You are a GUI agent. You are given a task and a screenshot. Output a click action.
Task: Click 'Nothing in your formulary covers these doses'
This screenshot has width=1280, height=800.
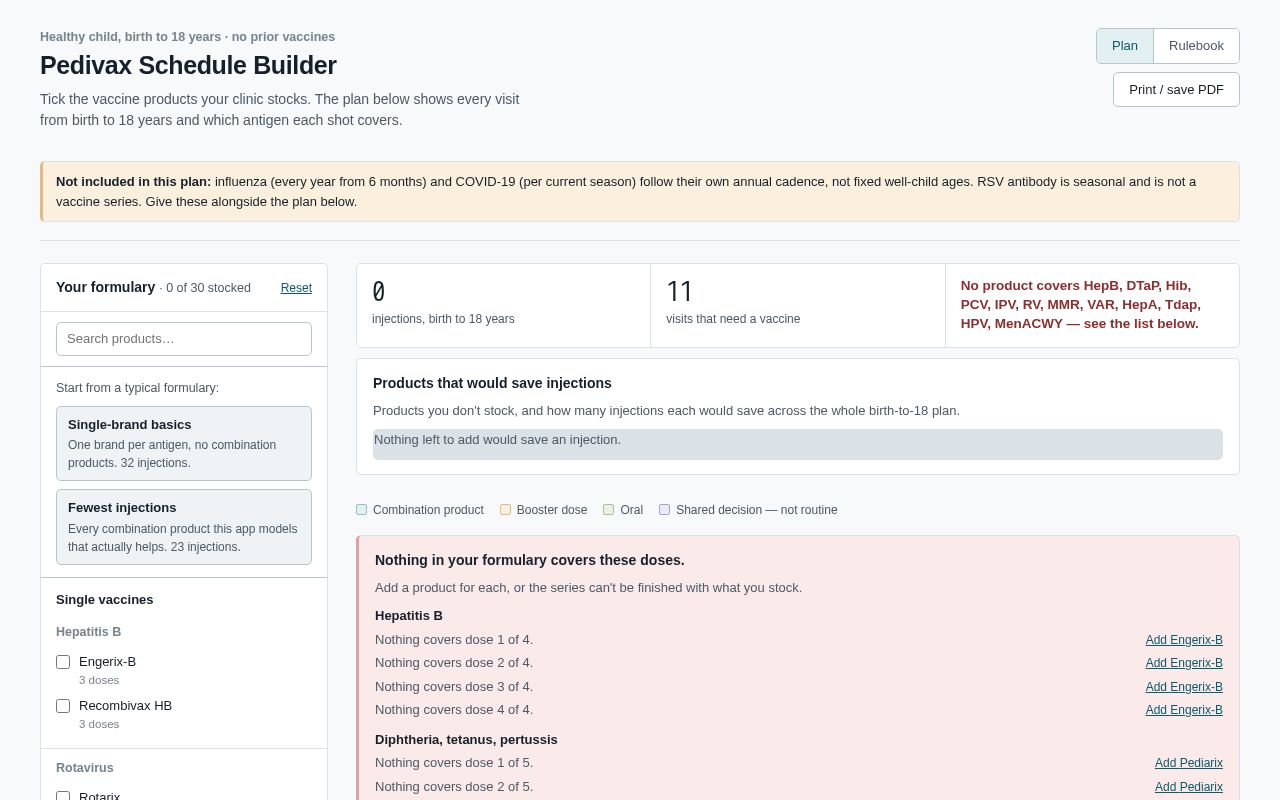[530, 560]
